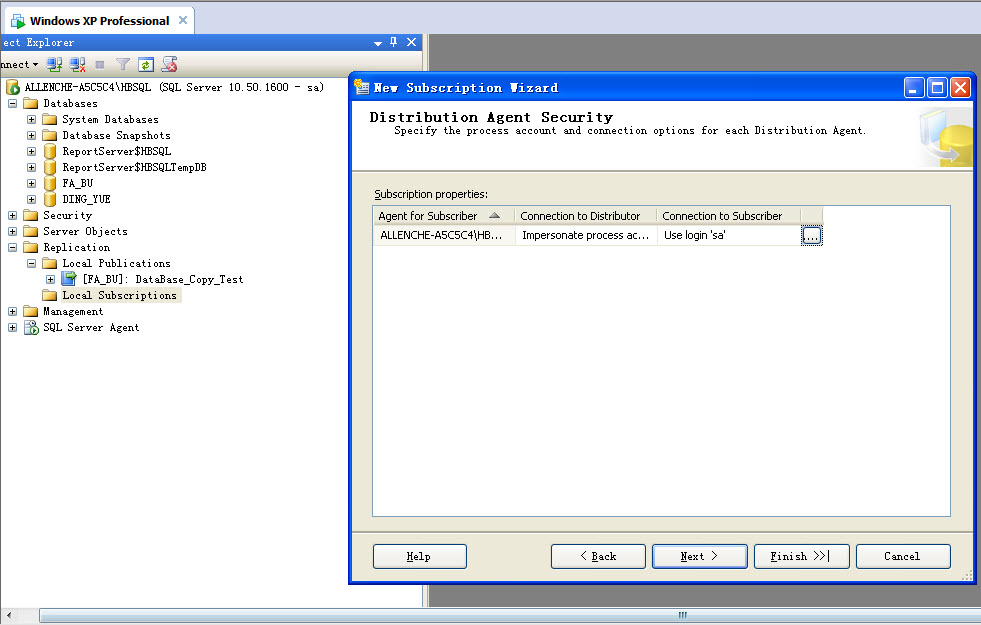Click the DataBase_Copy_Test publication icon

(69, 279)
